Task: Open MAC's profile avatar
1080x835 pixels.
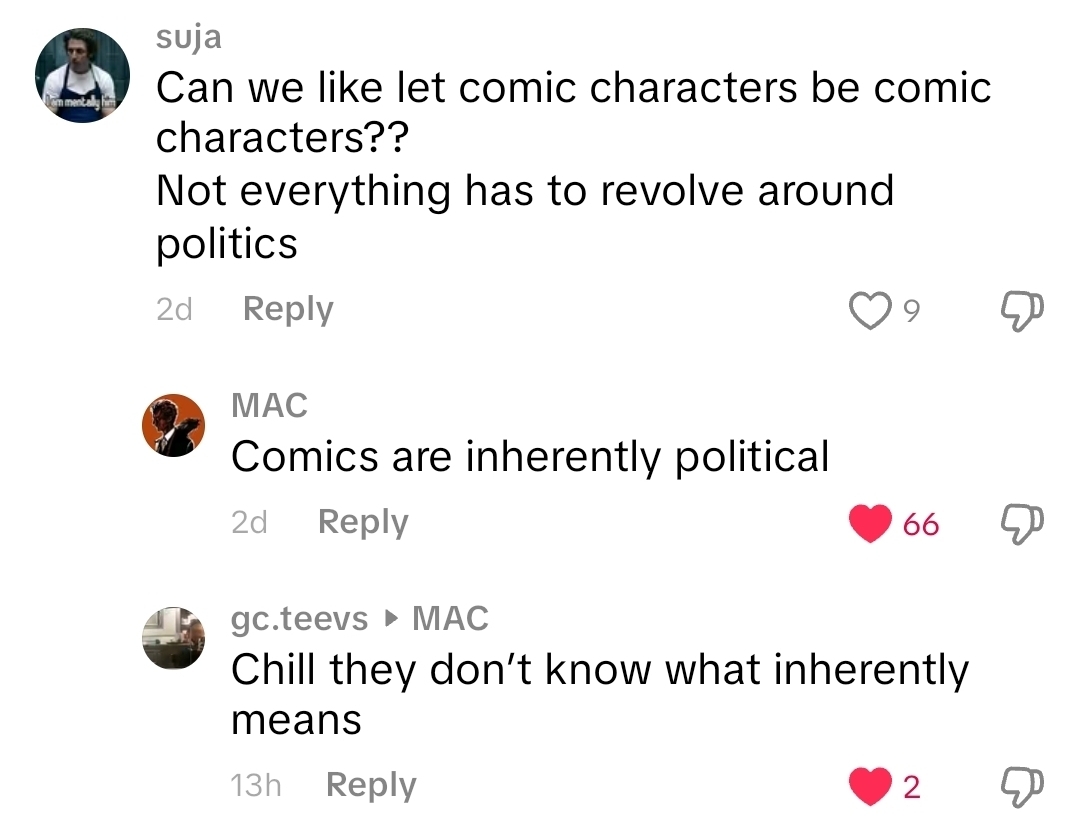Action: 173,426
